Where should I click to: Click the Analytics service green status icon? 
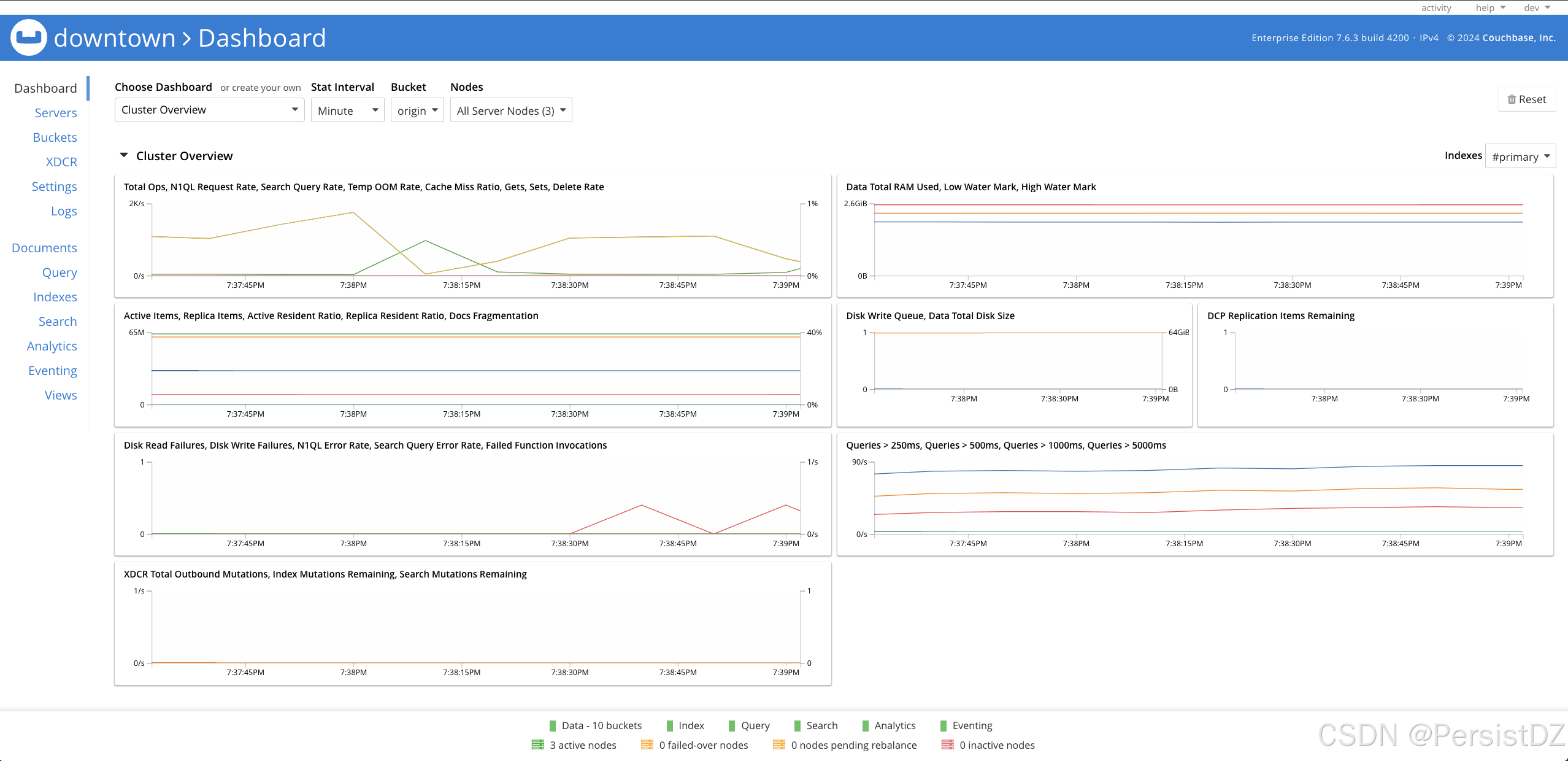point(866,725)
